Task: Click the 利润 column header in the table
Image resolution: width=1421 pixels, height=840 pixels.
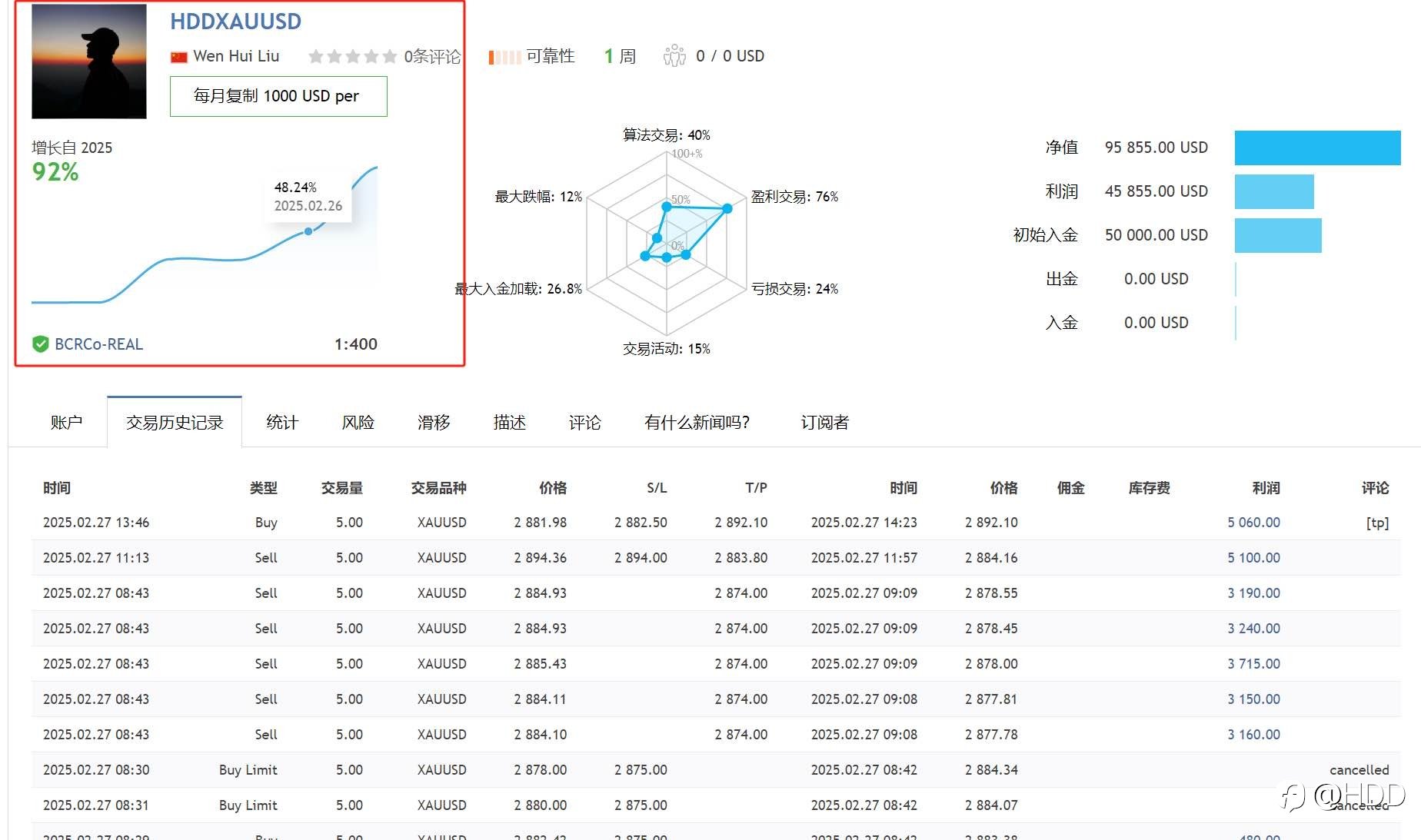Action: 1266,487
